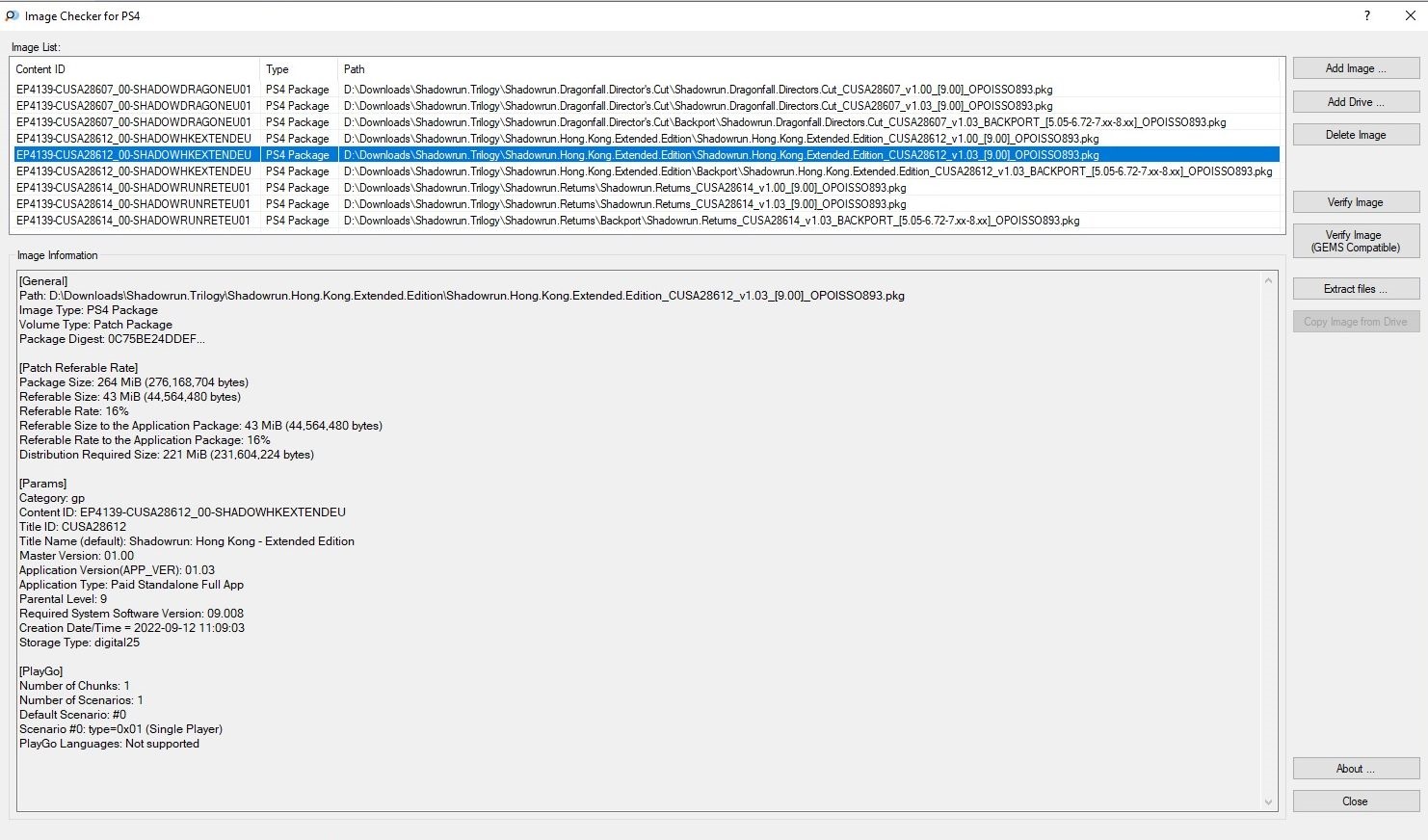Click the Package Digest line

coord(112,339)
